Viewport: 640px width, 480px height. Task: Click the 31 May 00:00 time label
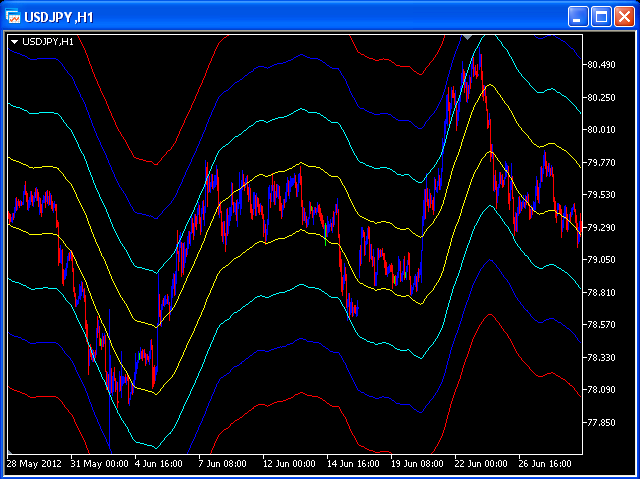tap(99, 464)
